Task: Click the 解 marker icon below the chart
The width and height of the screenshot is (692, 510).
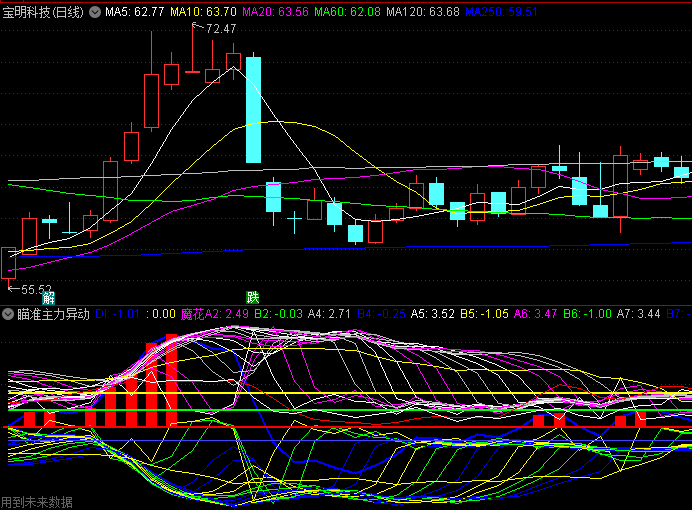Action: (x=49, y=298)
